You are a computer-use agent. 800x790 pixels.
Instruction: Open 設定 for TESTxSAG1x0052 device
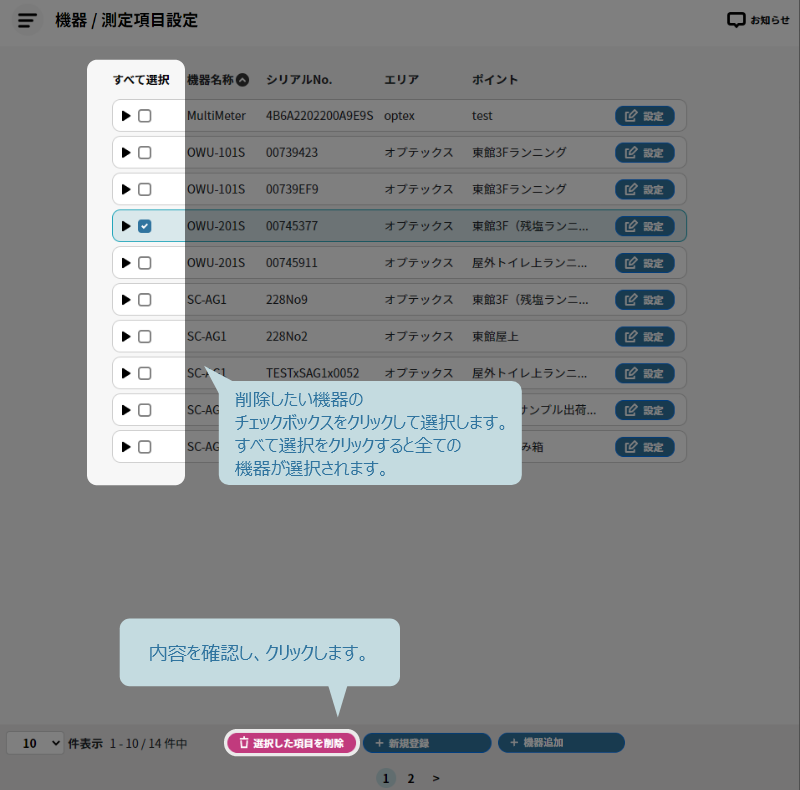pyautogui.click(x=644, y=373)
